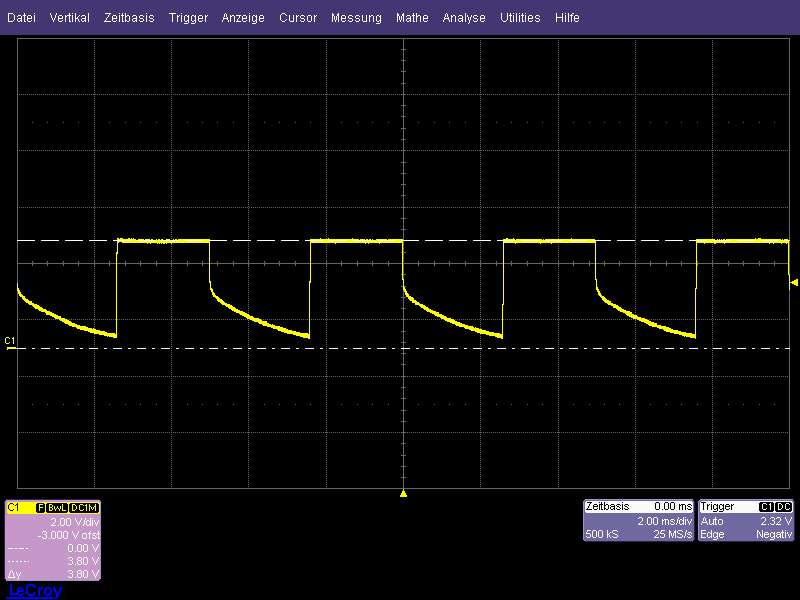Open the Mathe menu
This screenshot has width=800, height=600.
pyautogui.click(x=412, y=18)
